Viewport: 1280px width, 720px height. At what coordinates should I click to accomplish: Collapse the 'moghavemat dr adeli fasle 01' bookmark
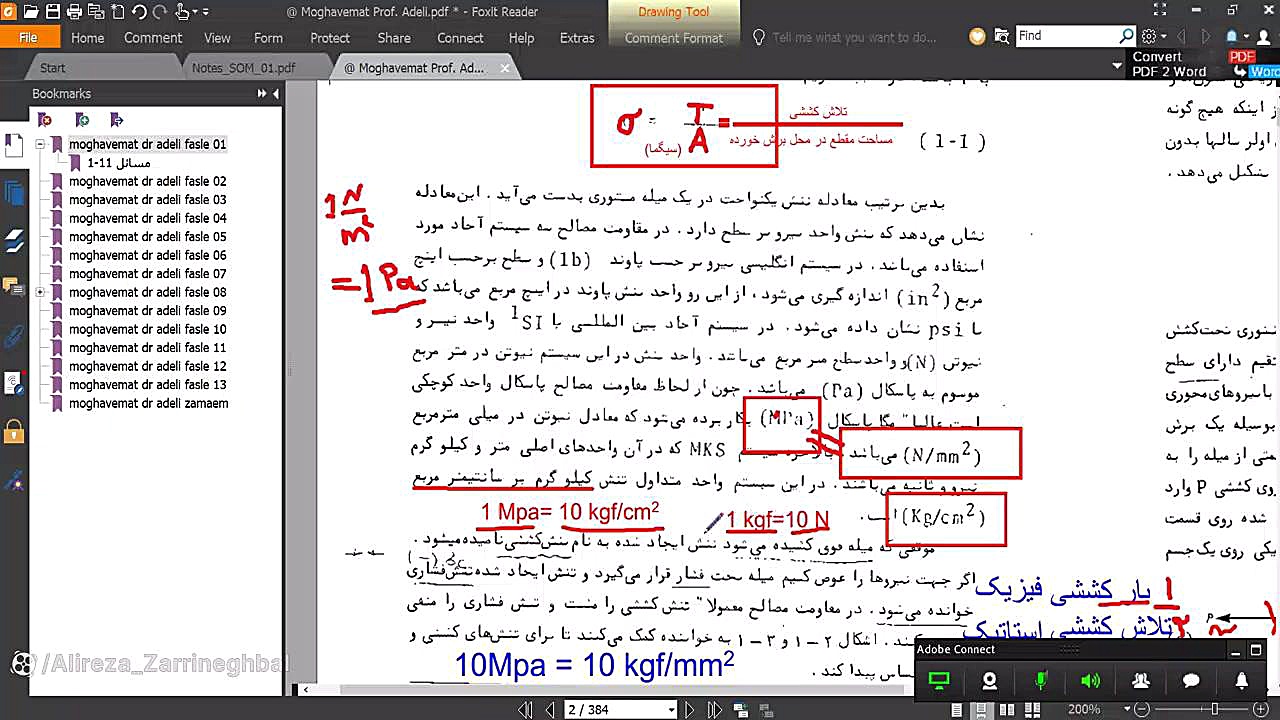[x=40, y=144]
